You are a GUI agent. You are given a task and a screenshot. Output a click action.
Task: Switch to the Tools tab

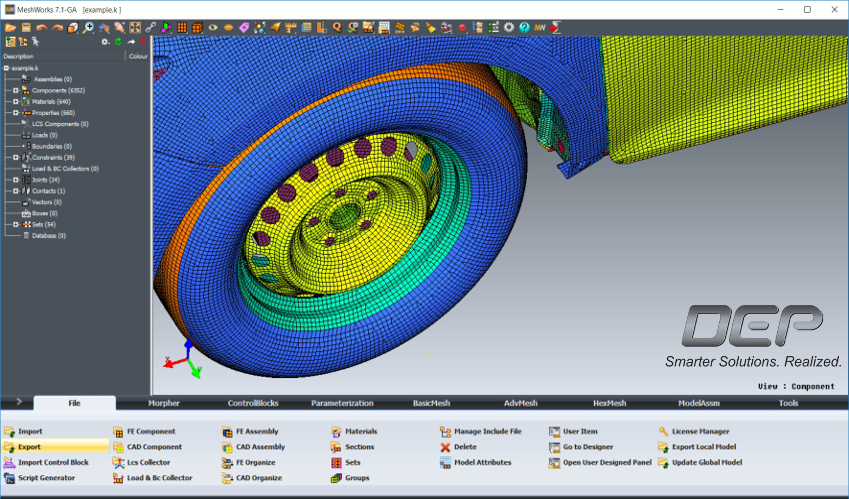pyautogui.click(x=788, y=403)
